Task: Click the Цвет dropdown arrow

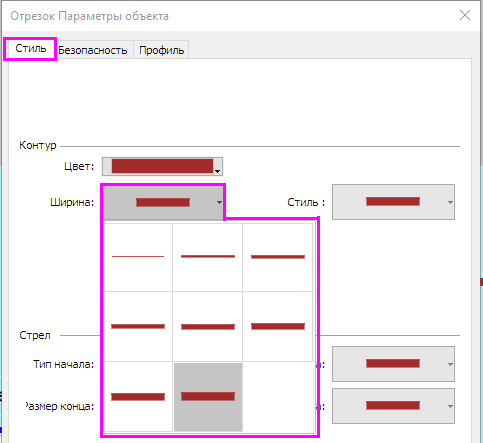Action: [217, 171]
